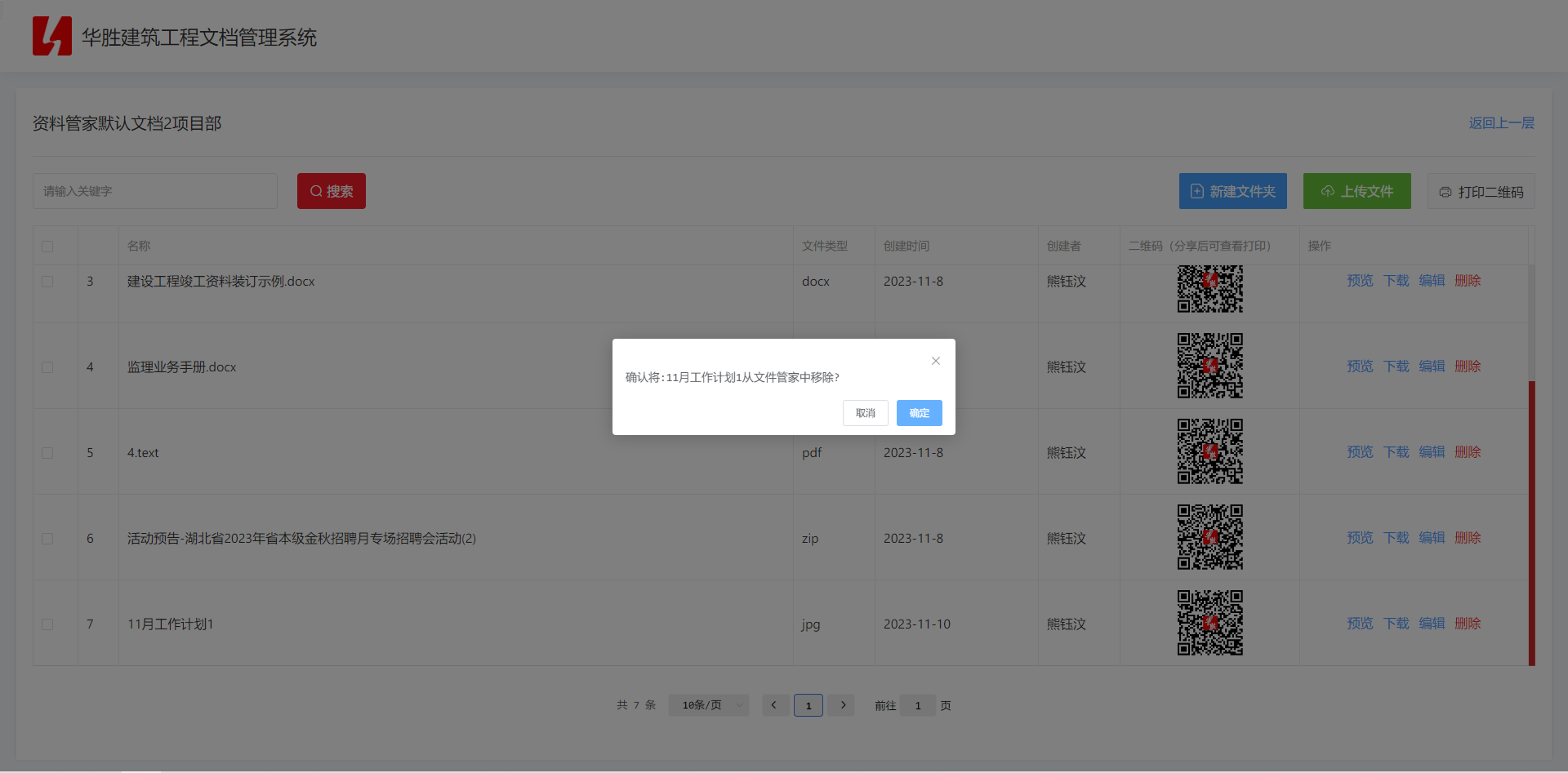Preview 11月工作计划1 via 预览
Screen dimensions: 1568x773
tap(1361, 624)
